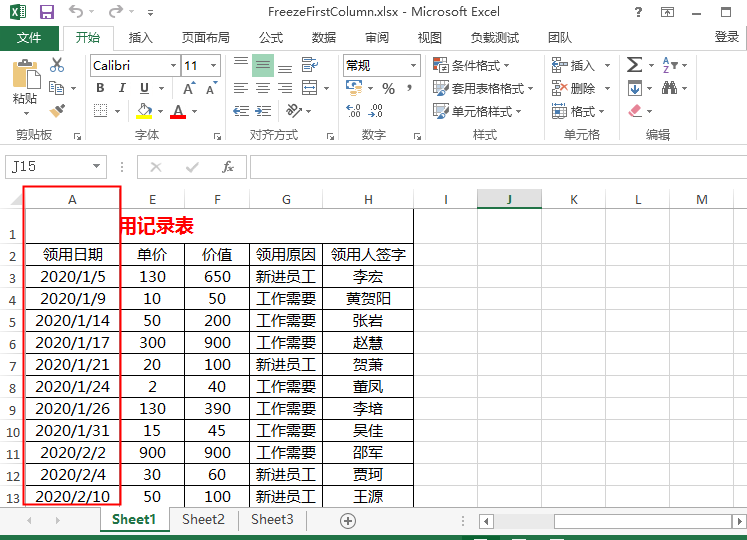The image size is (747, 540).
Task: Switch to Sheet2 worksheet tab
Action: tap(203, 520)
